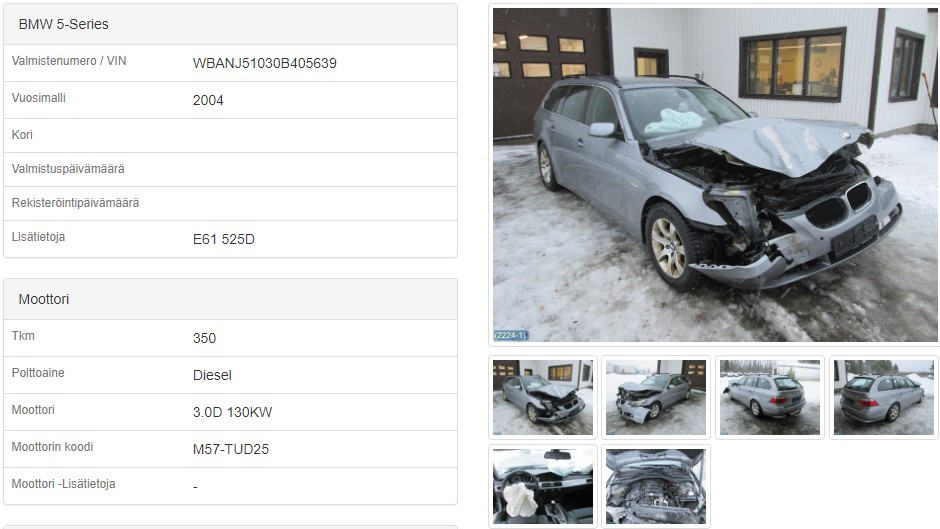Click the Rekisteröintipäivämäärä row label
The height and width of the screenshot is (529, 940).
[x=76, y=203]
